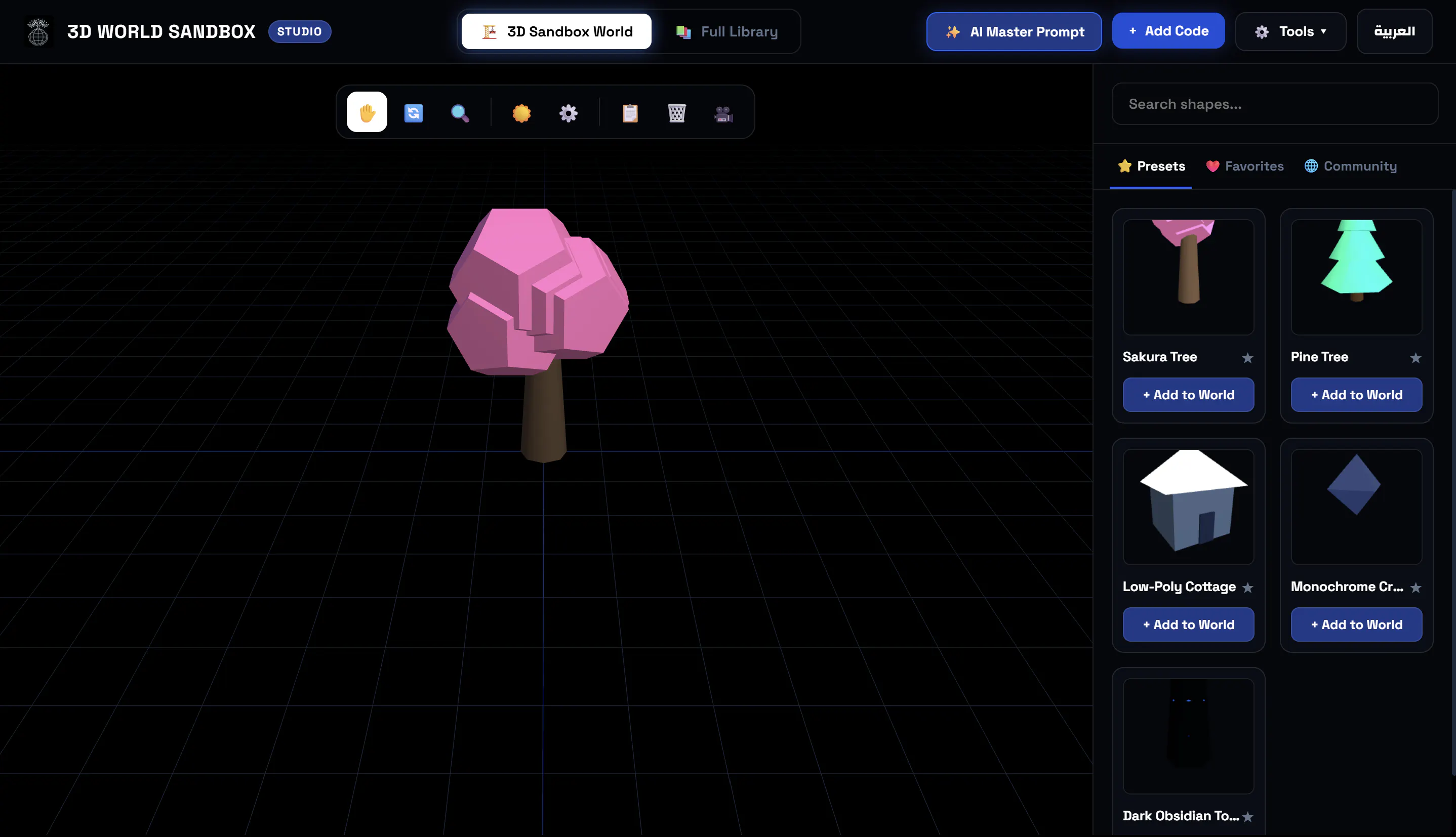Image resolution: width=1456 pixels, height=837 pixels.
Task: Add Low-Poly Cottage to World
Action: [1188, 624]
